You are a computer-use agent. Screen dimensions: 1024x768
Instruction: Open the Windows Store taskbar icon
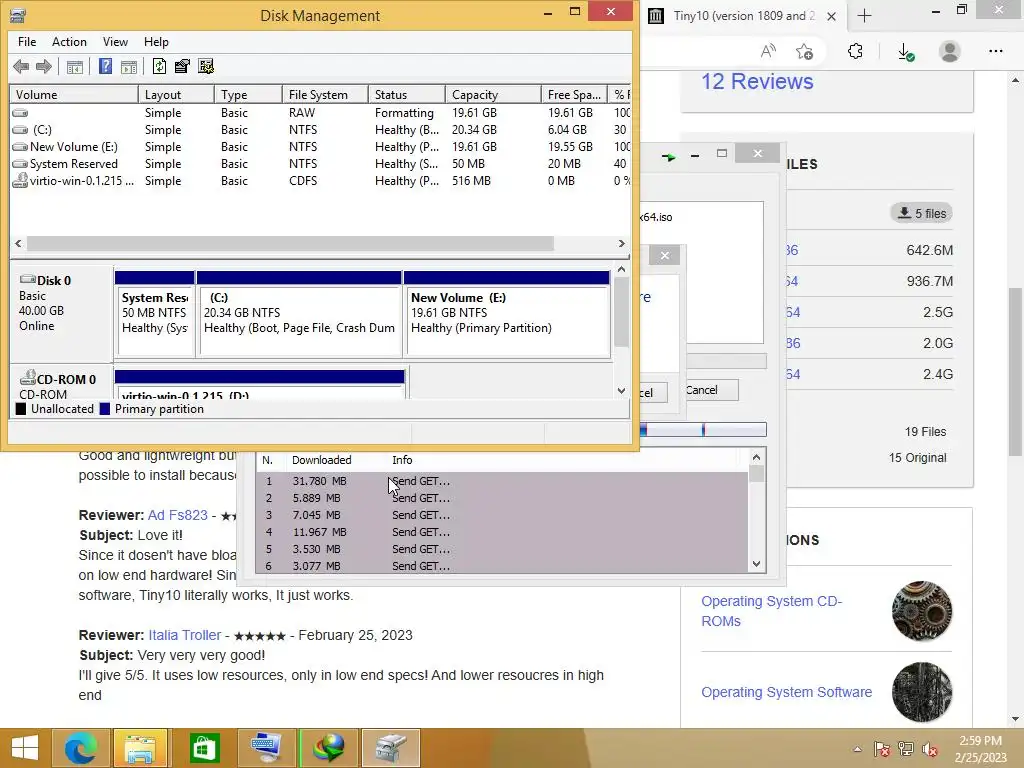coord(204,748)
